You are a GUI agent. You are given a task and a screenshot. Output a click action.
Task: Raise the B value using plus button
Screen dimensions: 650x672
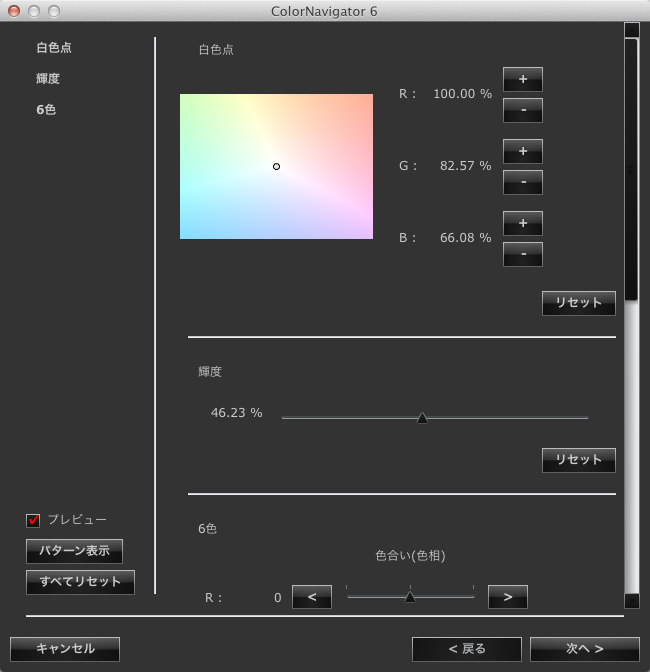point(522,223)
